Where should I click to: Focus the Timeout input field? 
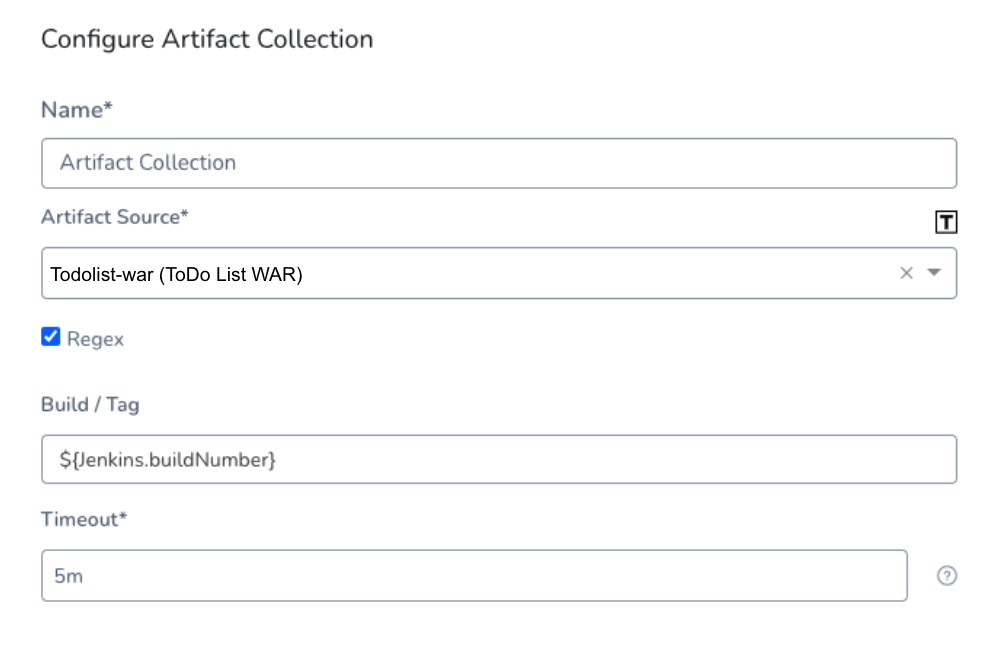click(x=474, y=576)
